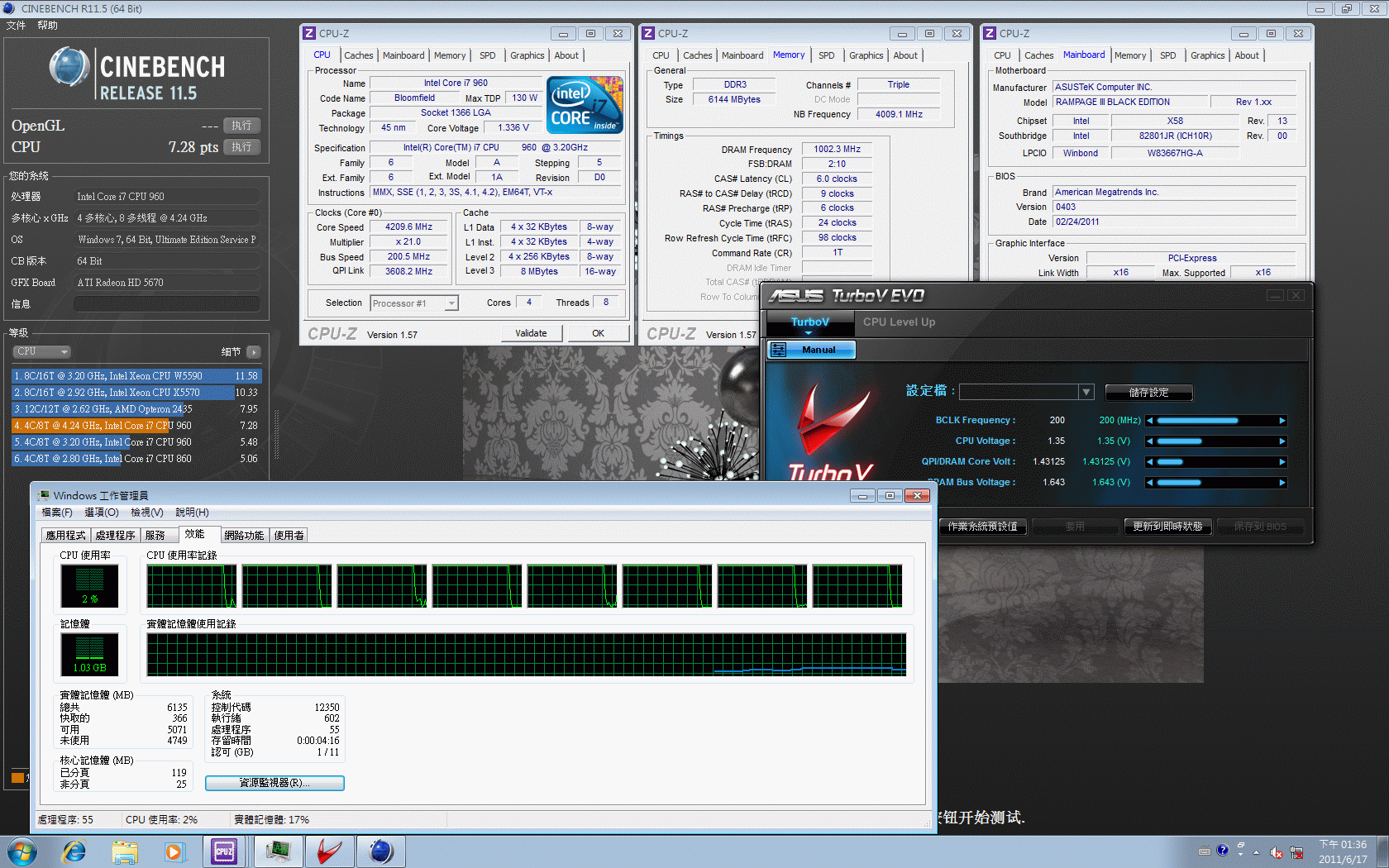Increase DRAM Bus Voltage with right arrow
Screen dimensions: 1389x868
1282,483
